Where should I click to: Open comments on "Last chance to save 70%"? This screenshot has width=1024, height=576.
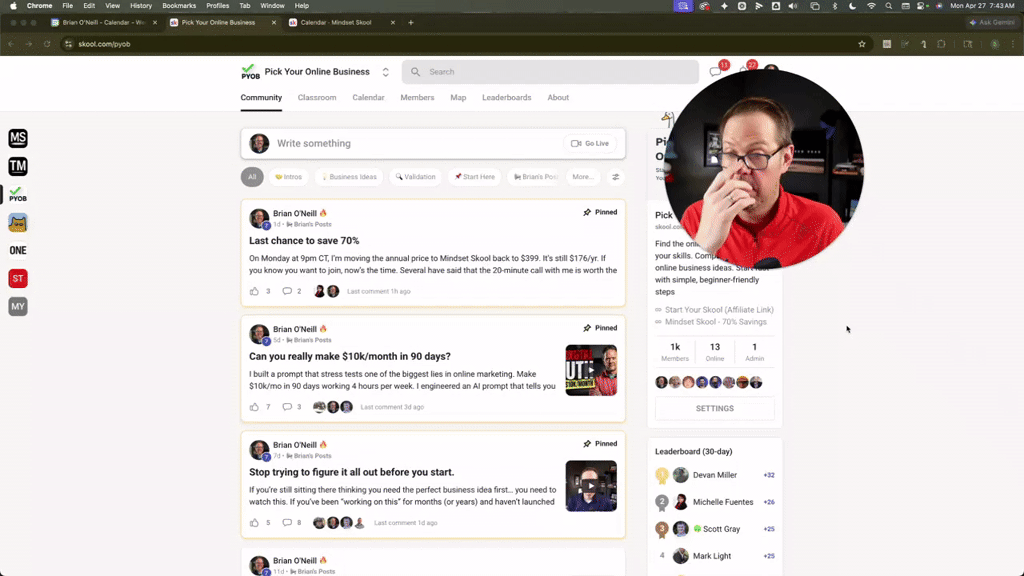pos(287,291)
